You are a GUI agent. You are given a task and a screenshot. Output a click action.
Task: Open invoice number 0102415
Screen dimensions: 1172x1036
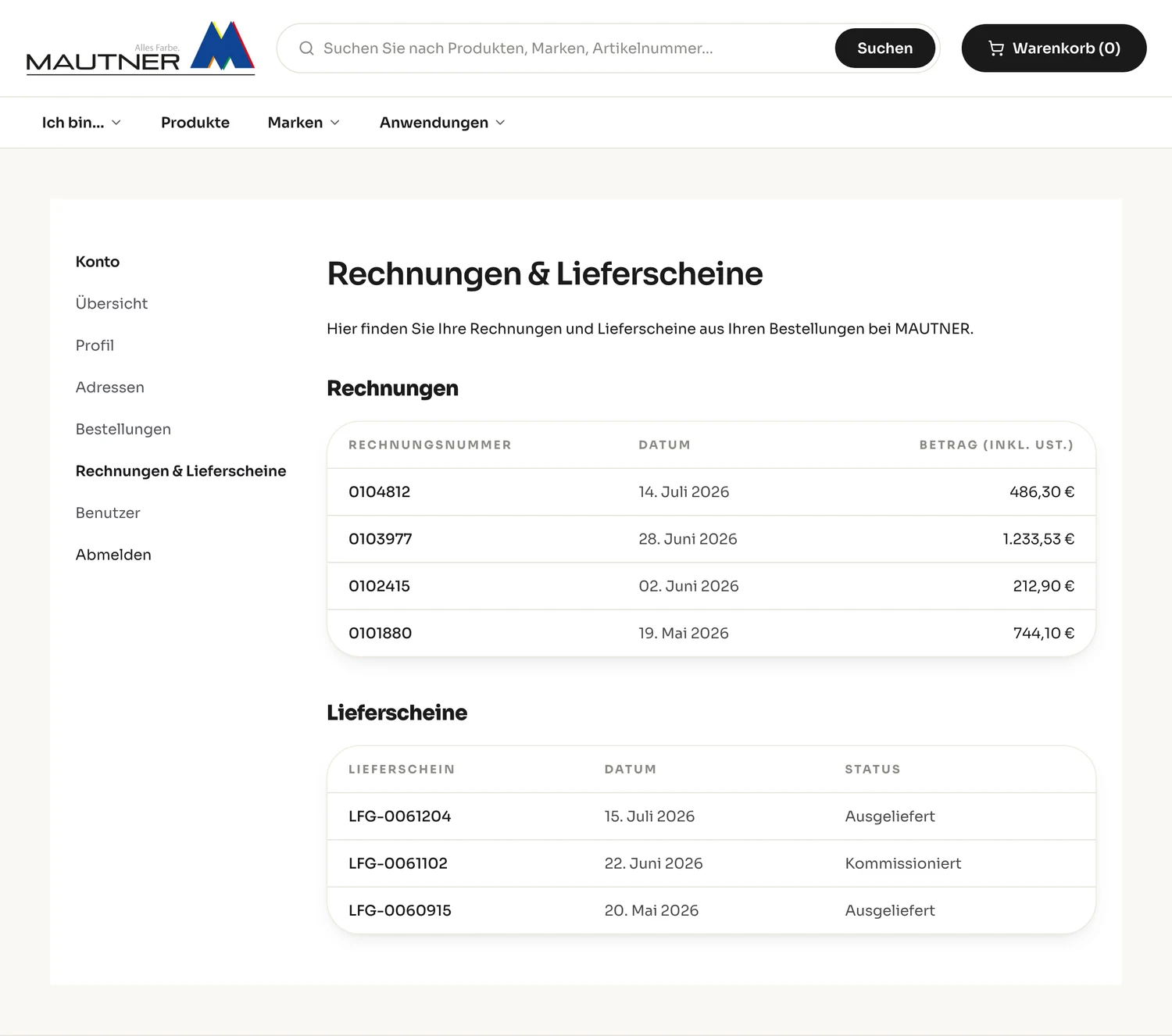(380, 586)
